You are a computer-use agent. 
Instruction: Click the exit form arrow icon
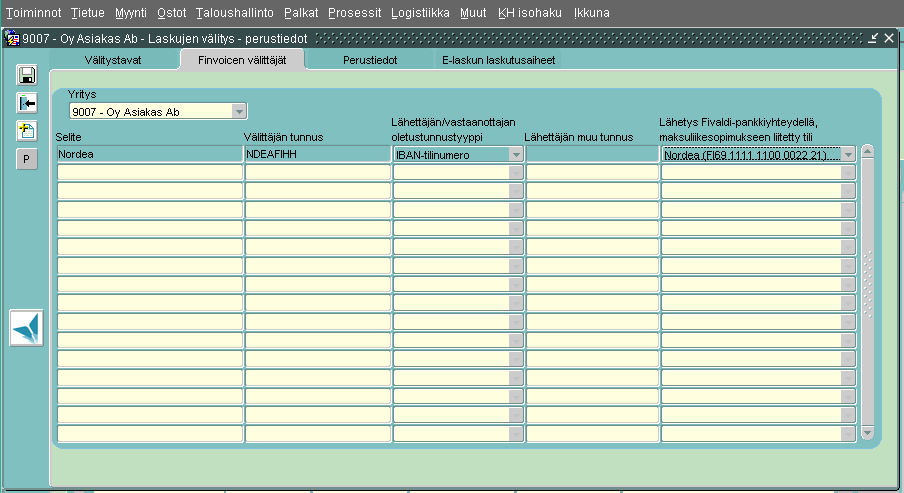(27, 103)
